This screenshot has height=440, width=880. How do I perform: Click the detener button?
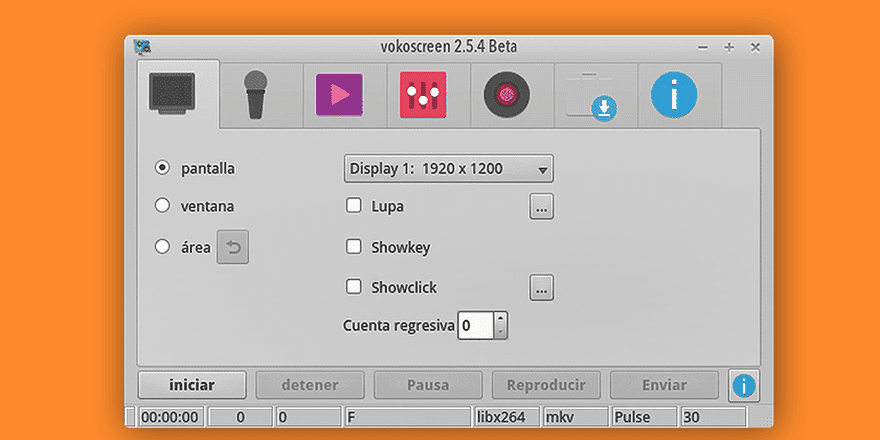point(310,386)
